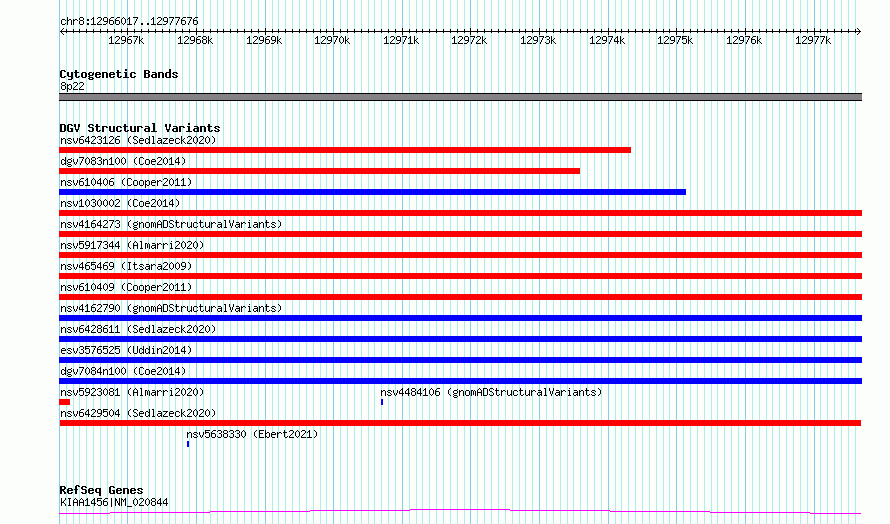Open the nsv5917344 (Almarri2020) label
Viewport: 890px width, 524px height.
[132, 245]
